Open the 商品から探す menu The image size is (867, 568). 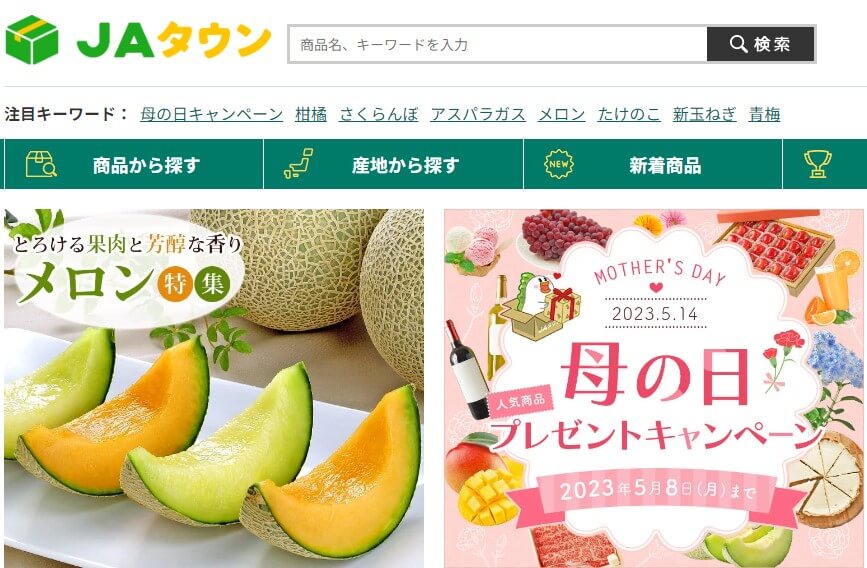coord(134,164)
